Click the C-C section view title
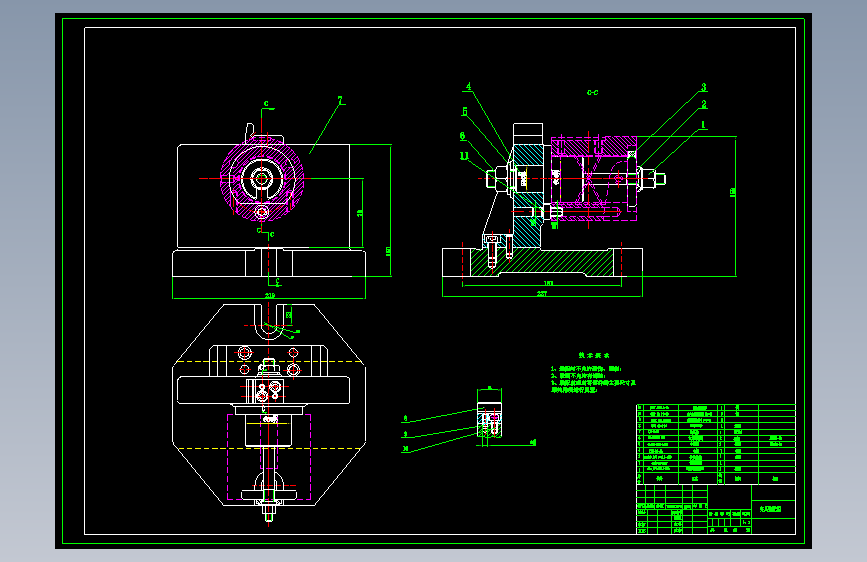867x562 pixels. pyautogui.click(x=593, y=92)
